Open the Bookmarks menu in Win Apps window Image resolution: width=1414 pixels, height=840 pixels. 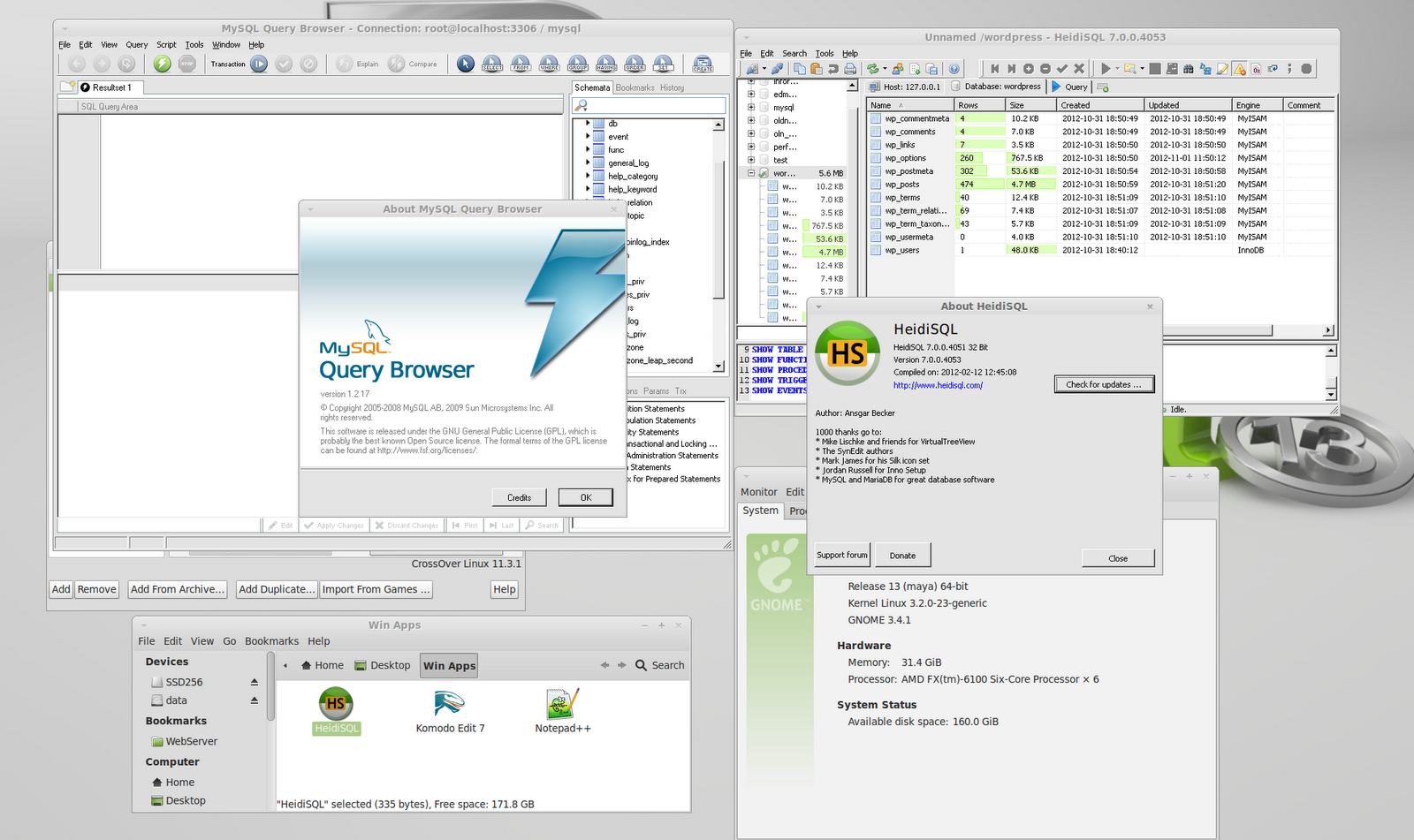pos(271,641)
